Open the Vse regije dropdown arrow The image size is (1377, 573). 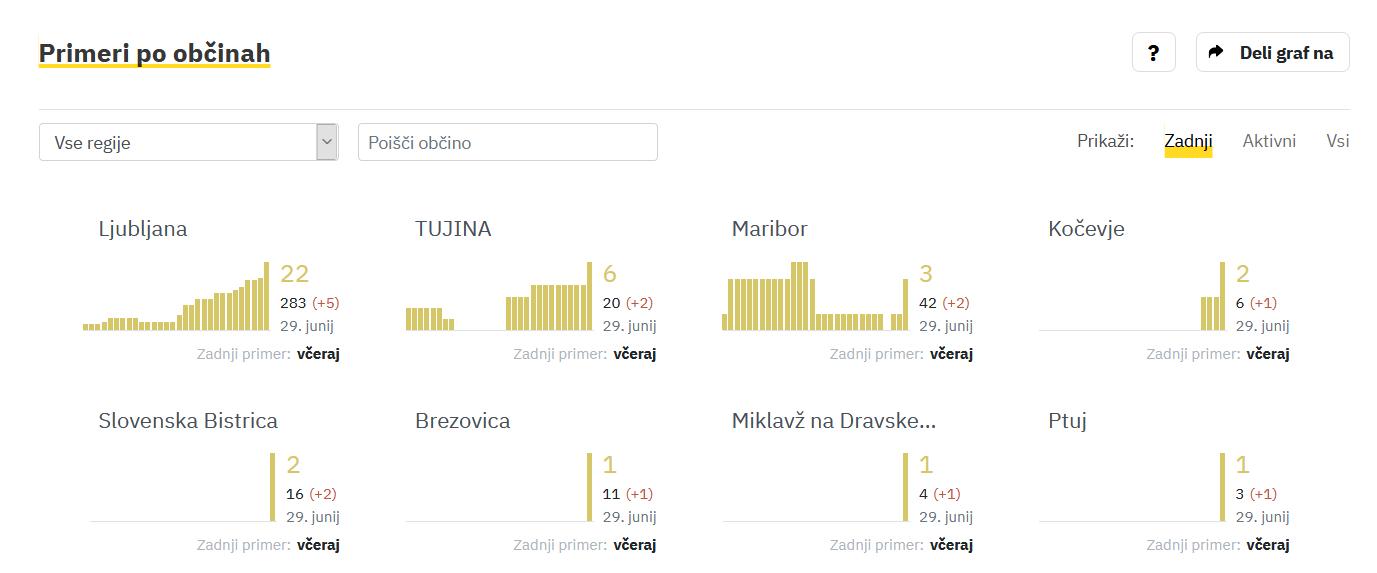point(326,142)
